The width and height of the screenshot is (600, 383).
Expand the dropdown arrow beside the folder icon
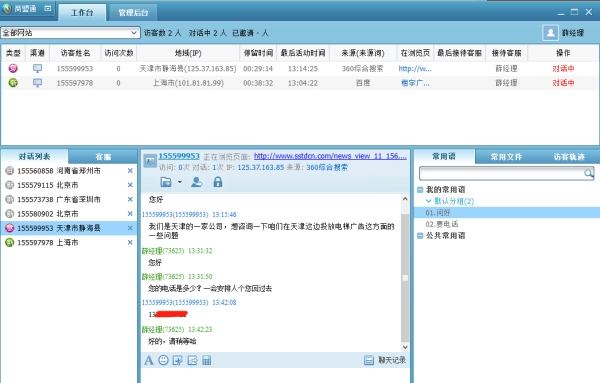pyautogui.click(x=179, y=182)
